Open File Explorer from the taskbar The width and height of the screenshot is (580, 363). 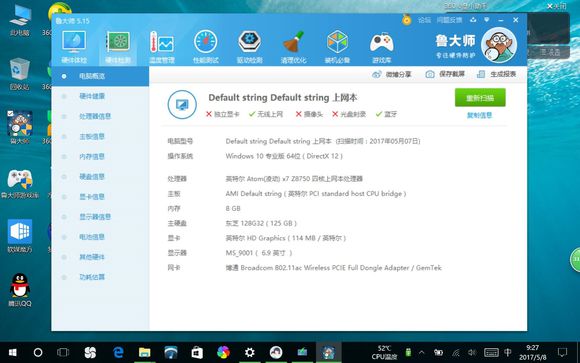(x=144, y=353)
